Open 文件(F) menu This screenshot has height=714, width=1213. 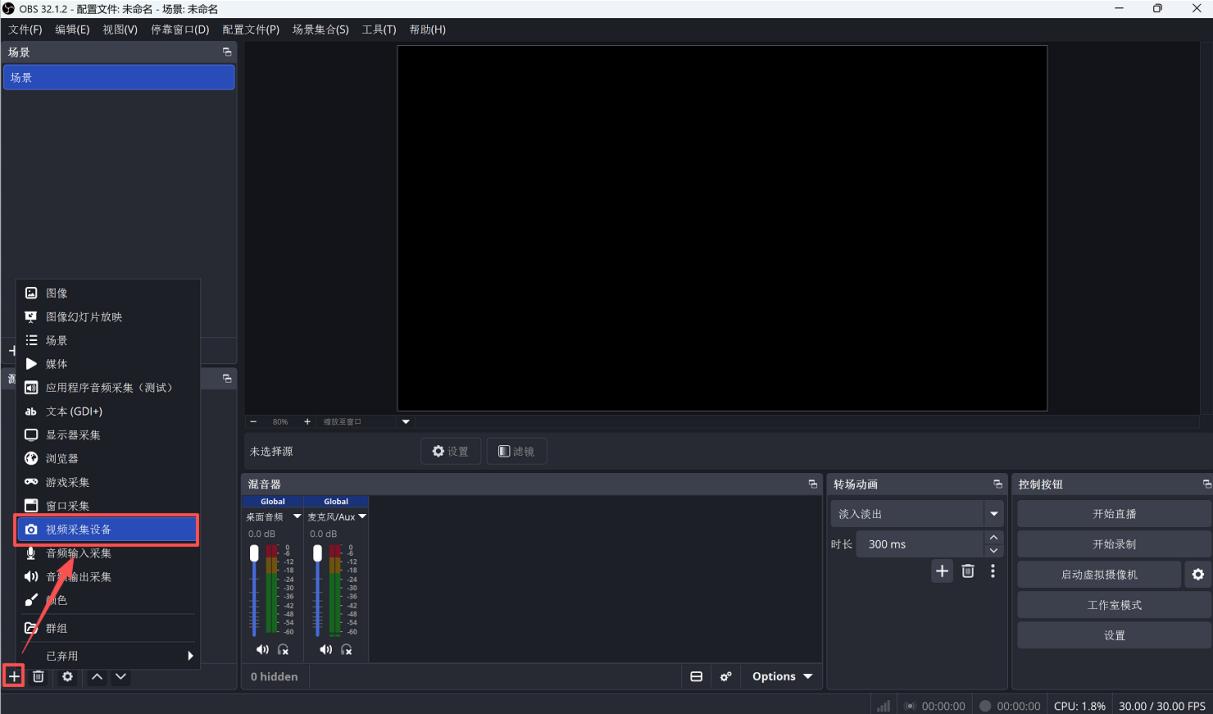pos(25,30)
